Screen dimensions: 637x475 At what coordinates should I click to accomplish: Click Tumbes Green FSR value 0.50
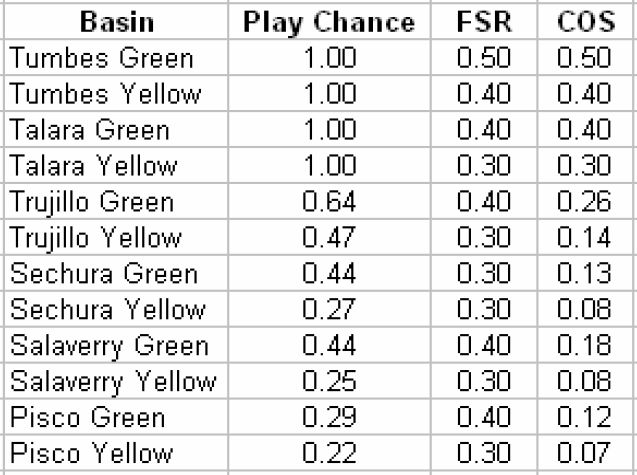point(484,57)
